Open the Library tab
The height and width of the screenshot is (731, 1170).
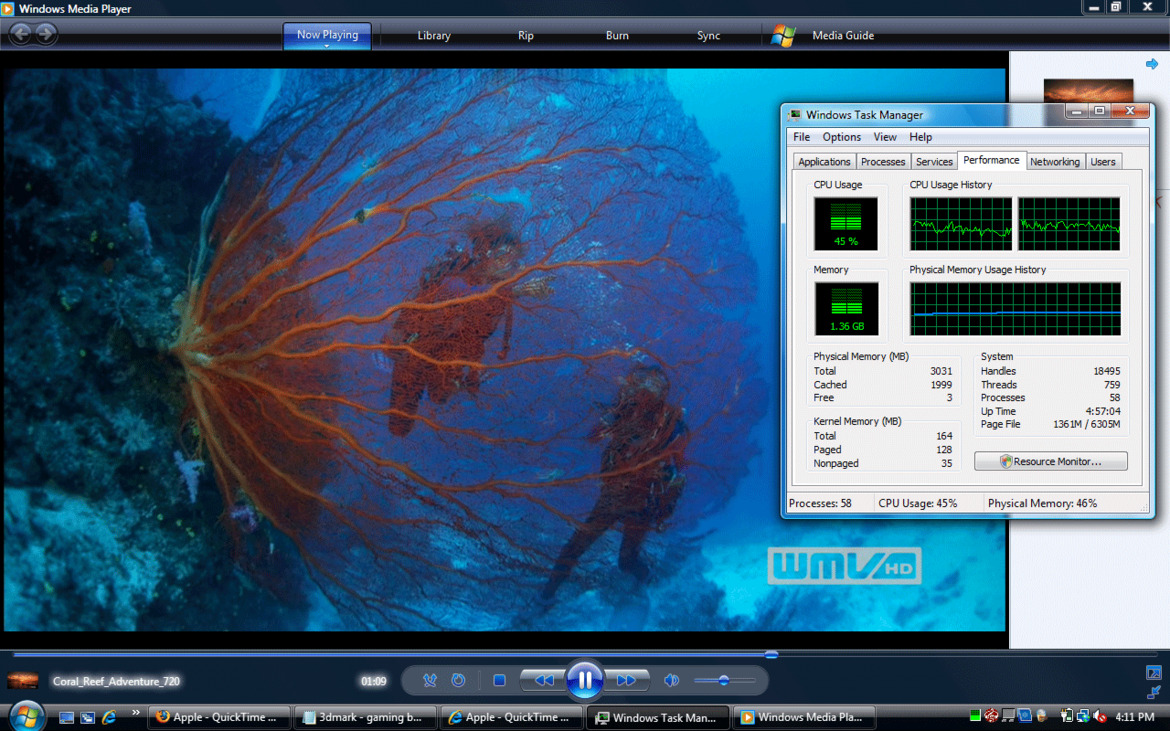click(434, 35)
